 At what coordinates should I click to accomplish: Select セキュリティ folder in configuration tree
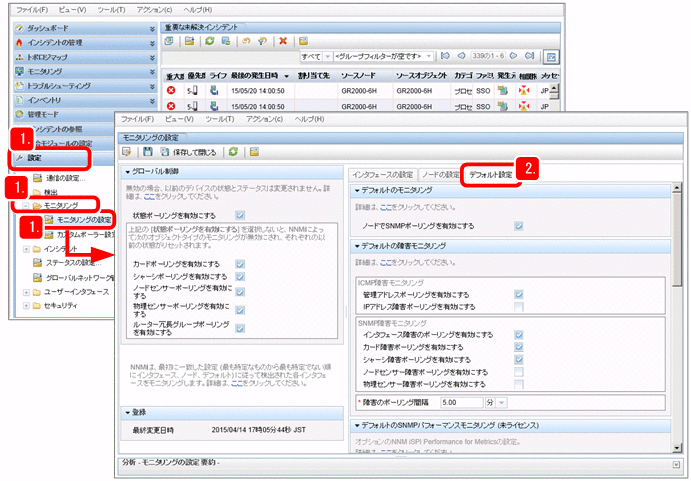60,306
